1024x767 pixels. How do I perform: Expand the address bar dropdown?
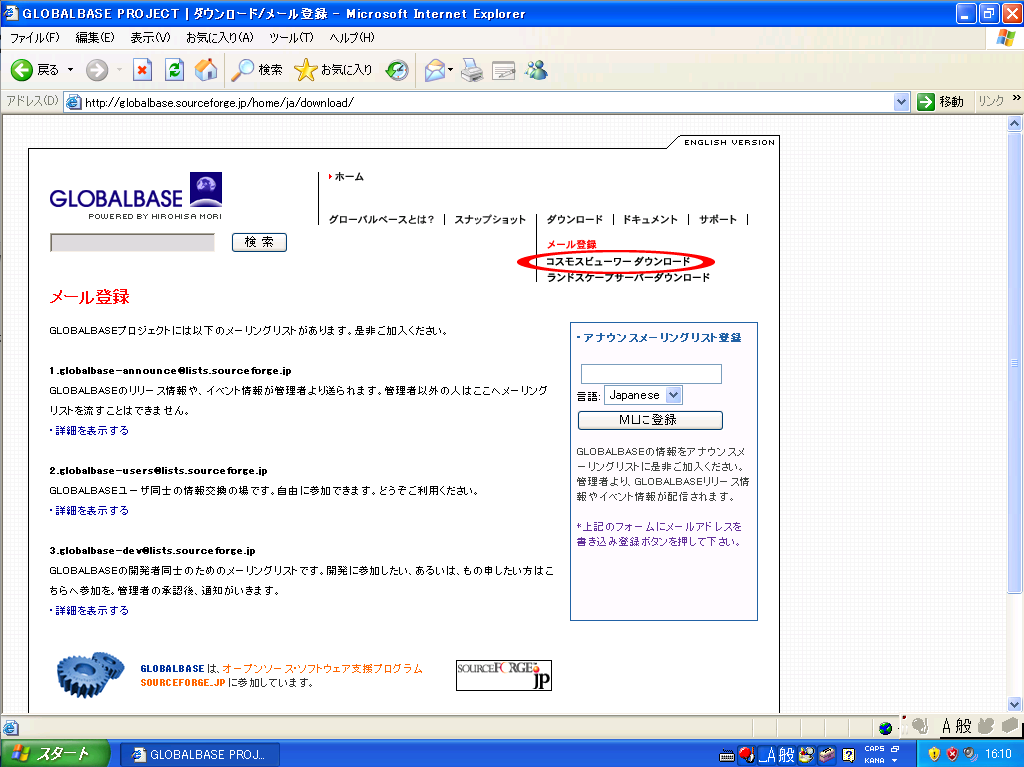coord(901,102)
